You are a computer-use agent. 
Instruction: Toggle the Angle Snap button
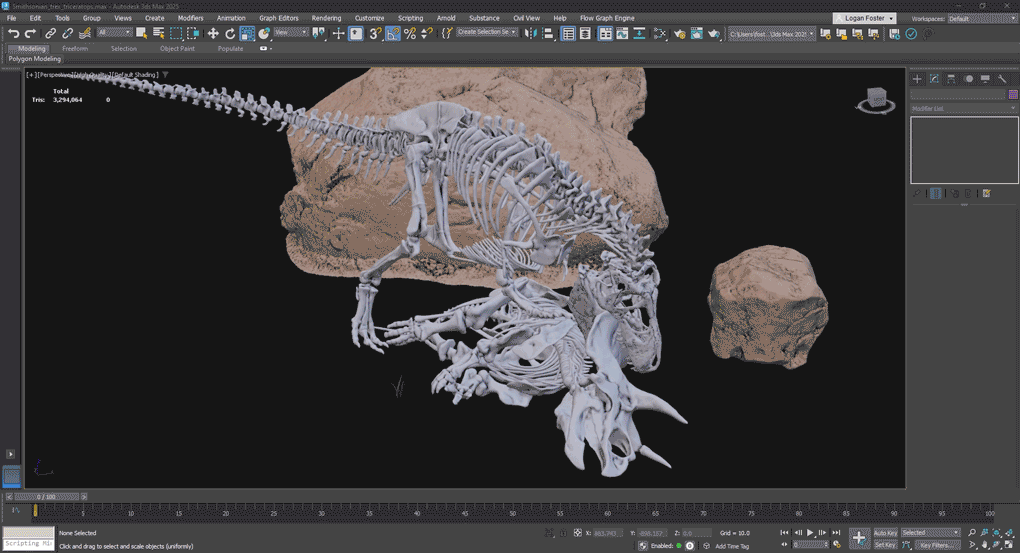tap(393, 34)
